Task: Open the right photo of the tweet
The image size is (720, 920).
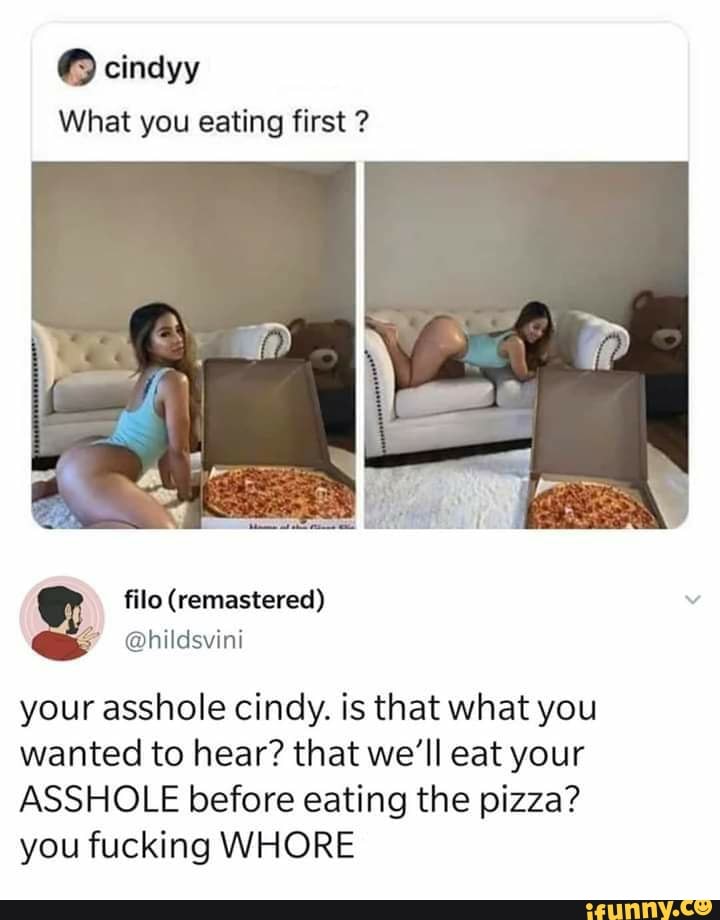Action: point(526,345)
